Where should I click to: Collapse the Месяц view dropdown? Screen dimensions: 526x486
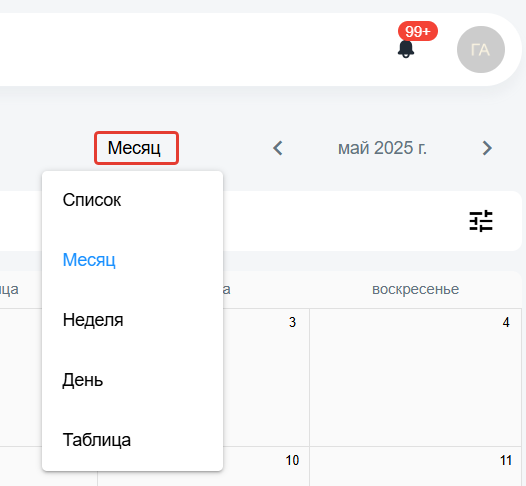[x=136, y=148]
